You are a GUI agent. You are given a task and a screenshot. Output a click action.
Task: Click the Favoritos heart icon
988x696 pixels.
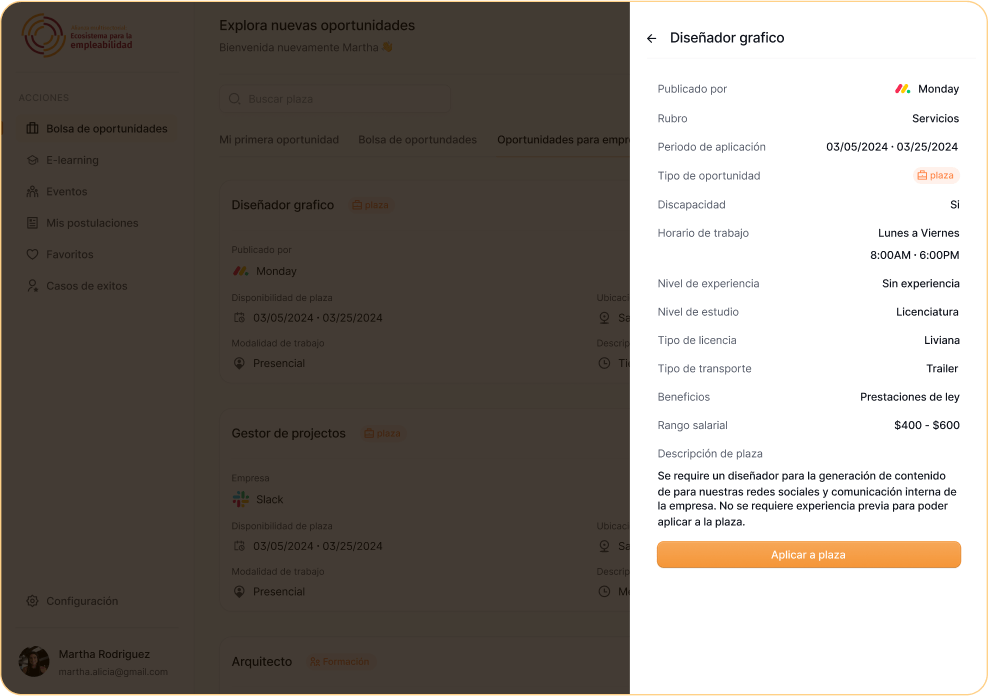[33, 254]
